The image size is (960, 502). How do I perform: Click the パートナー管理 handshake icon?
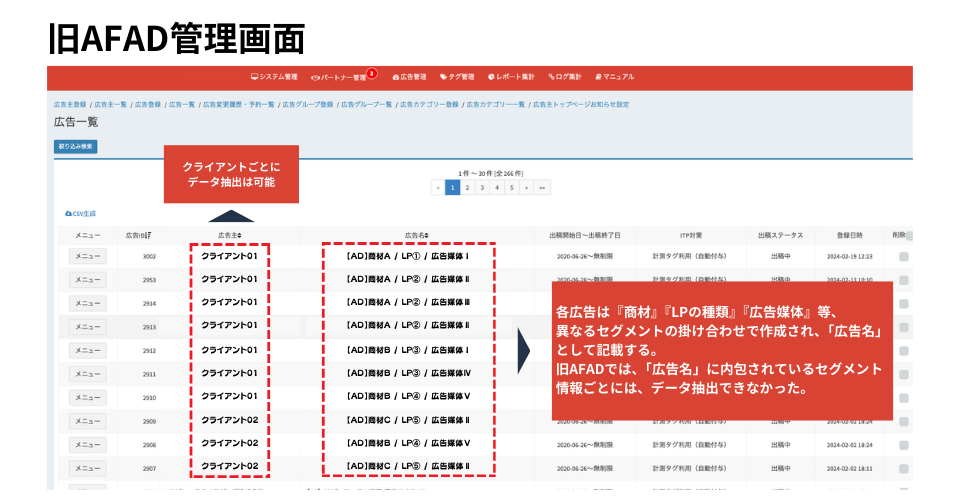(x=316, y=77)
